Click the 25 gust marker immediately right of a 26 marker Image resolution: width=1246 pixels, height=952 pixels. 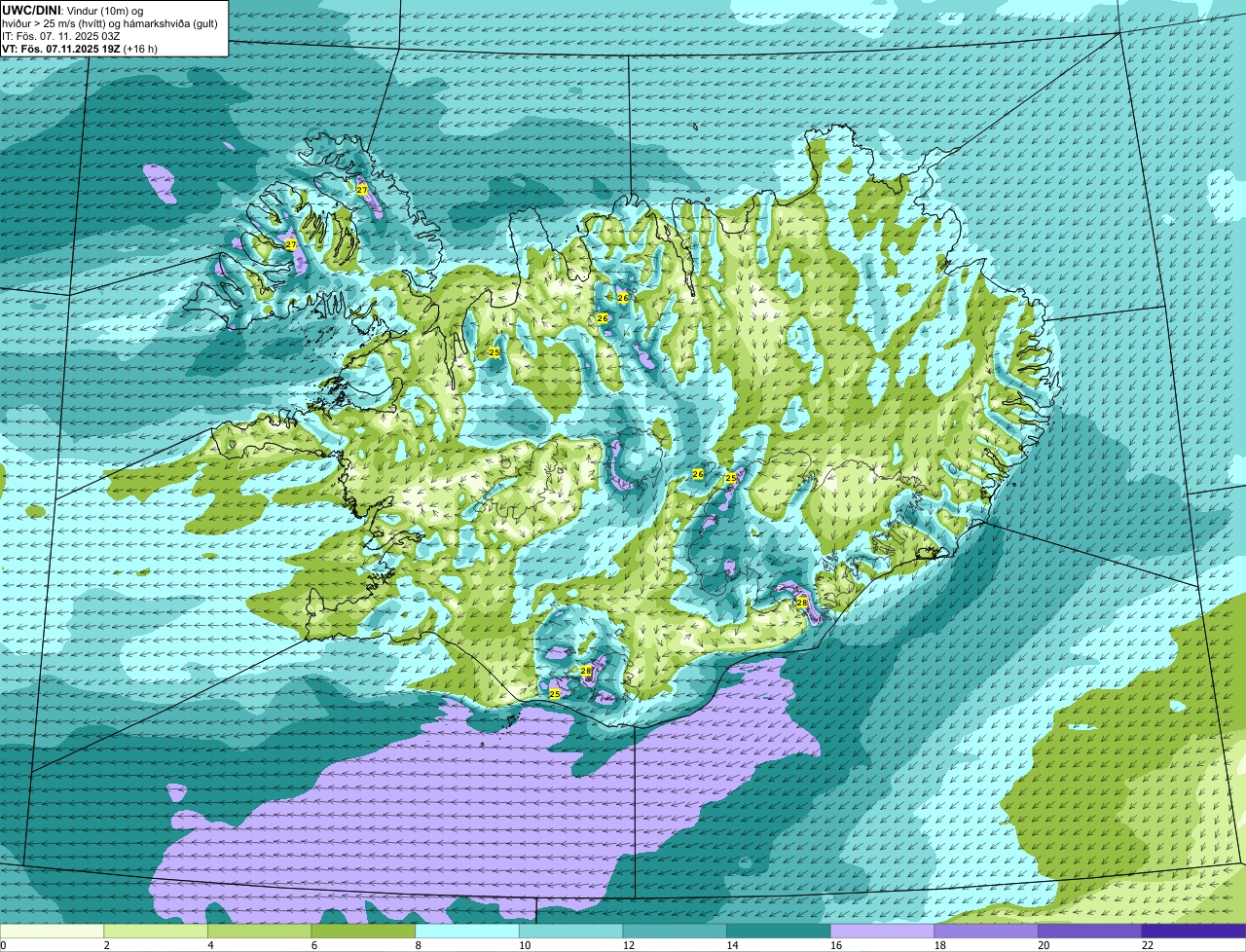pos(731,478)
